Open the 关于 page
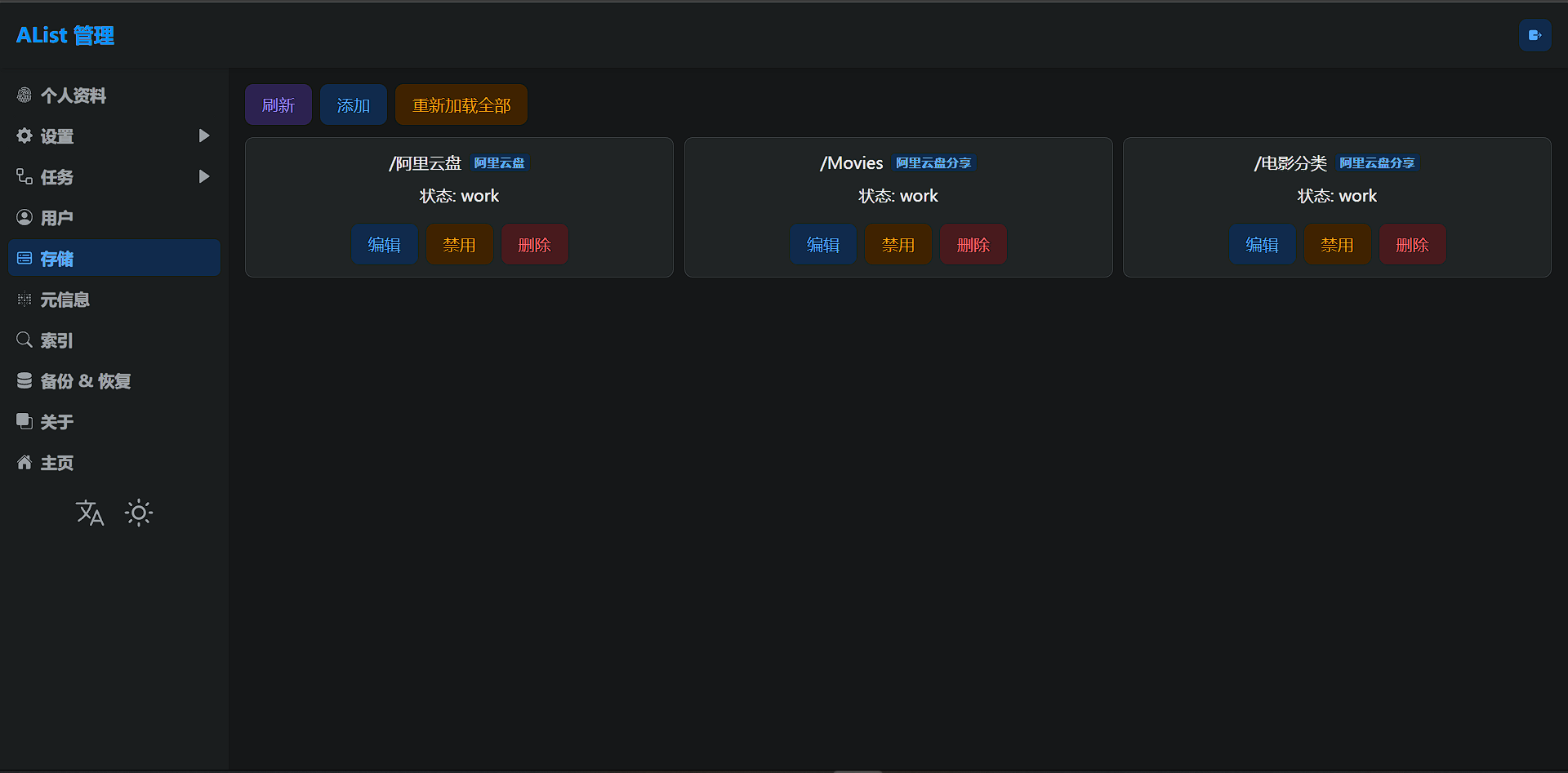The image size is (1568, 773). (57, 422)
